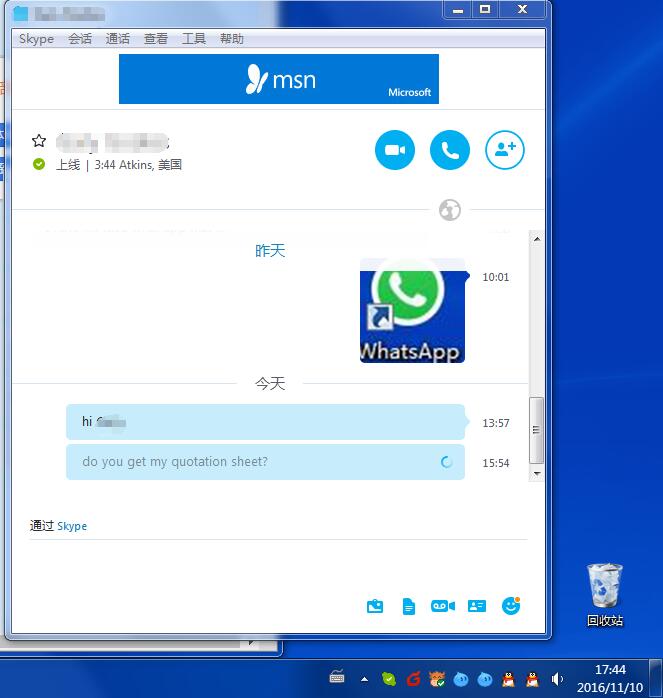
Task: Select the 'hi' message bubble
Action: (x=265, y=422)
